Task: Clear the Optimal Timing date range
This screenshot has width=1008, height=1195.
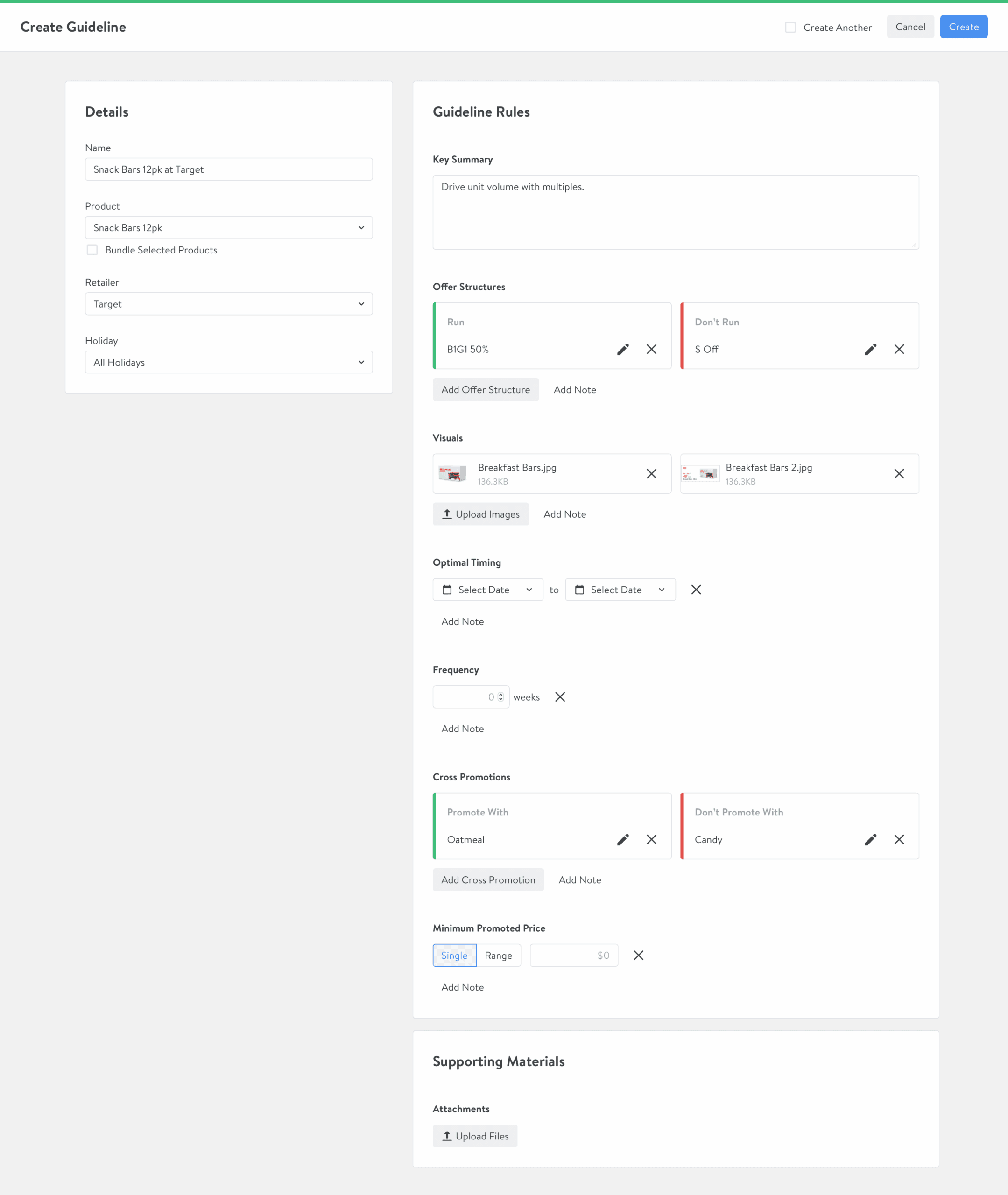Action: coord(696,590)
